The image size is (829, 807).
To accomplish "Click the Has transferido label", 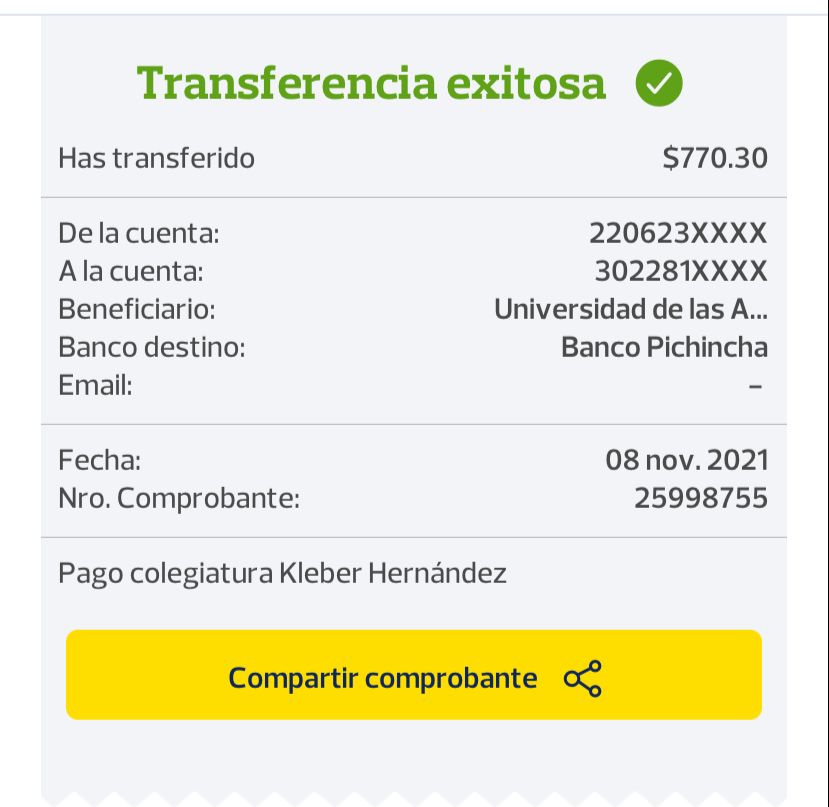I will (156, 158).
